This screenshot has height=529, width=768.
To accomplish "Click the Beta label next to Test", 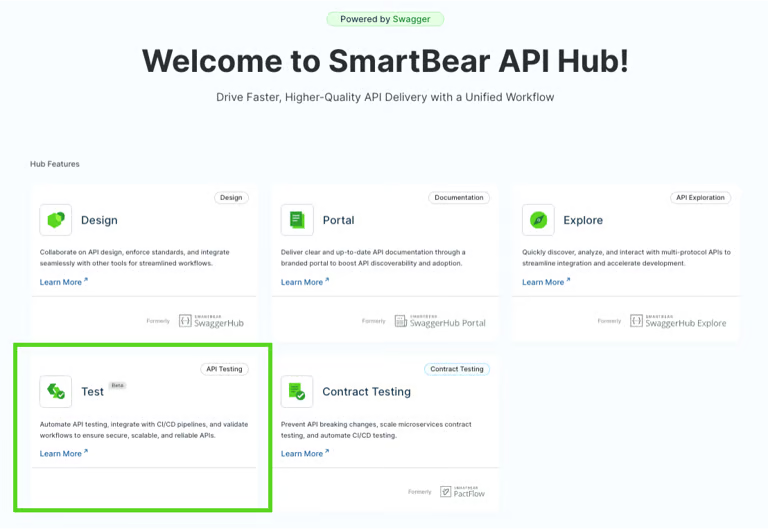I will [x=118, y=385].
